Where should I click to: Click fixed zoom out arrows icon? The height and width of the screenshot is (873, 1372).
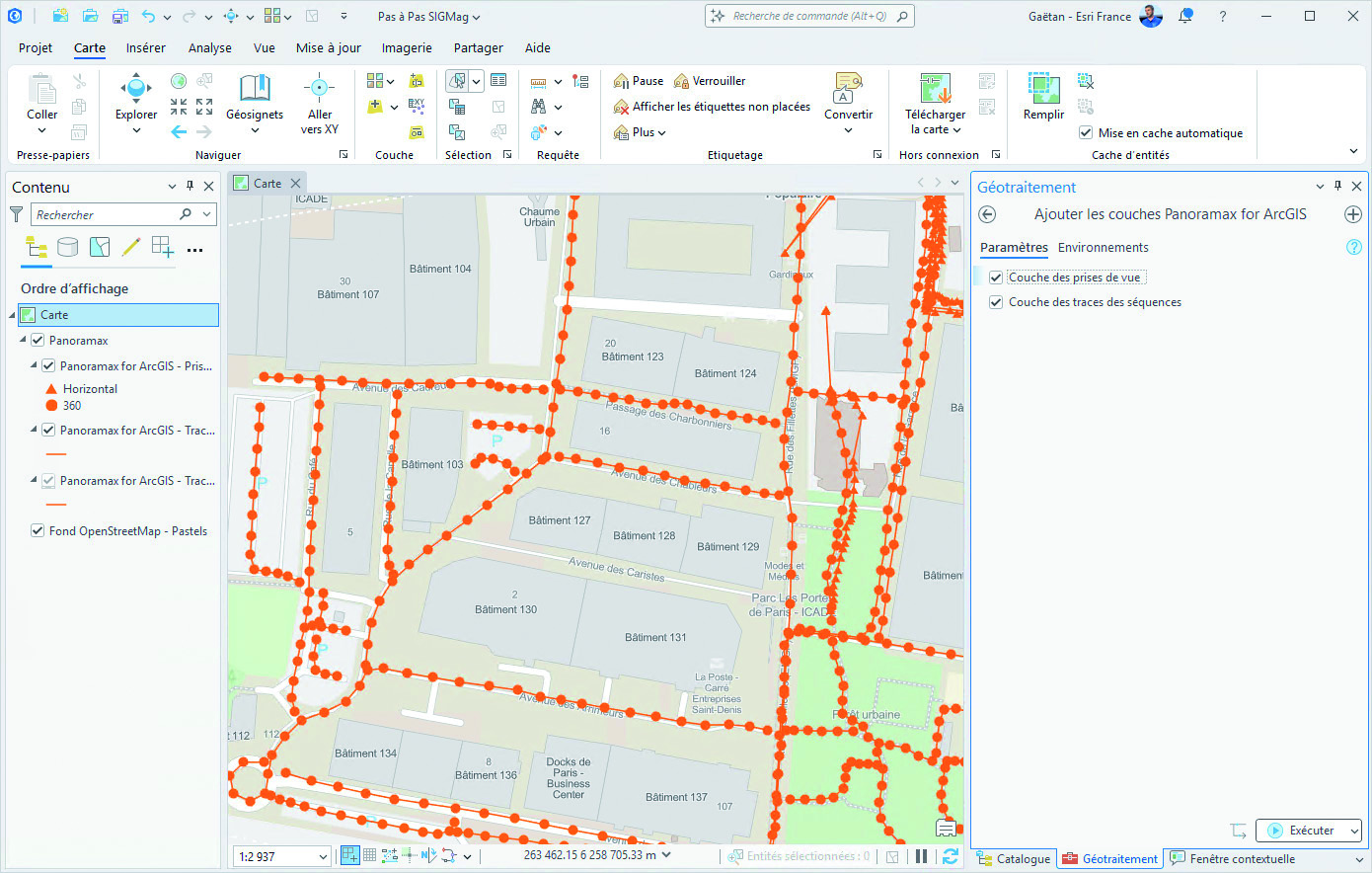pos(204,107)
